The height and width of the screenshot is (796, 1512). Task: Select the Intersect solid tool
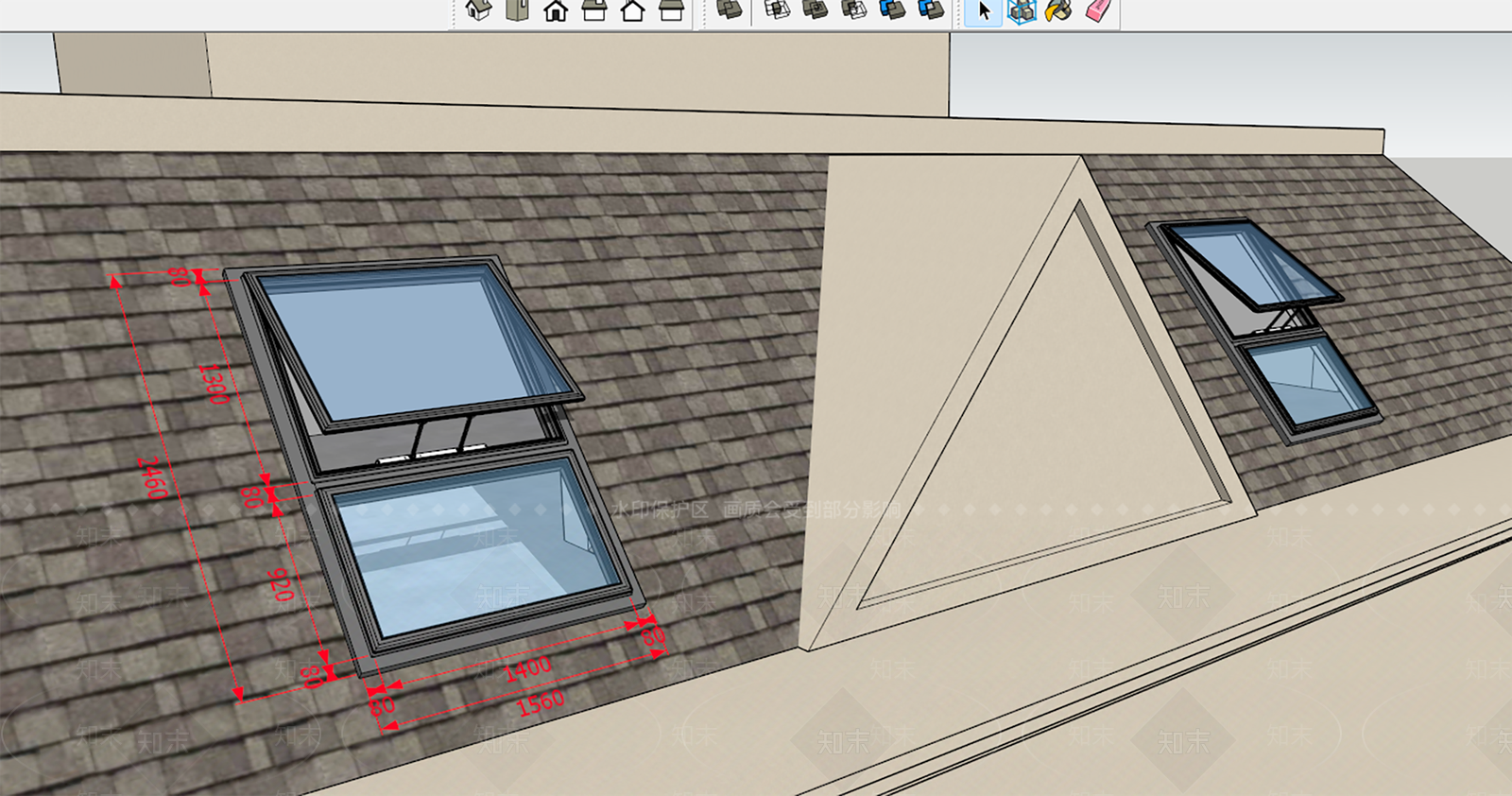777,10
